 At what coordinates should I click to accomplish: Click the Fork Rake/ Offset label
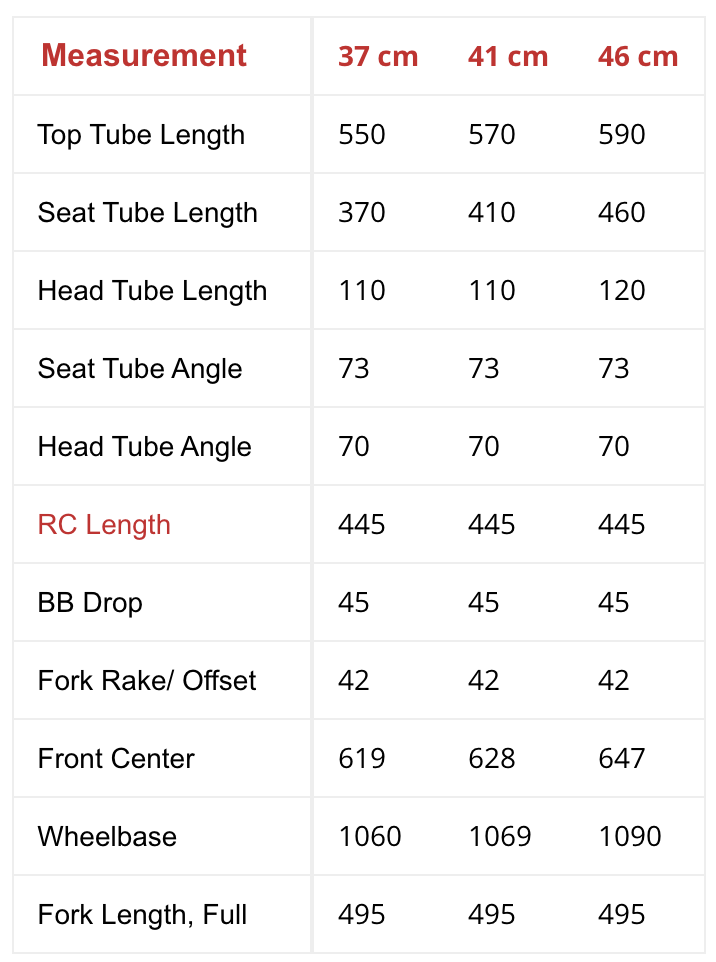(x=147, y=681)
